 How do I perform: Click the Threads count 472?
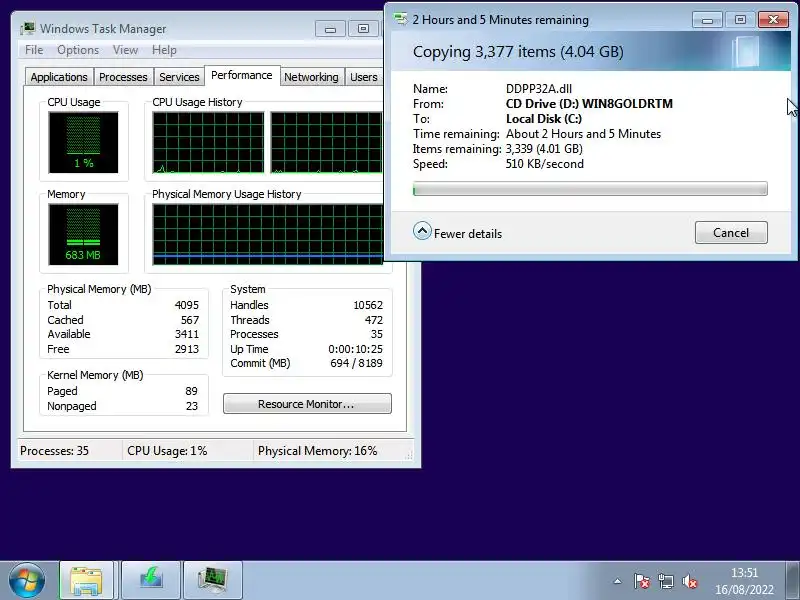[x=374, y=320]
